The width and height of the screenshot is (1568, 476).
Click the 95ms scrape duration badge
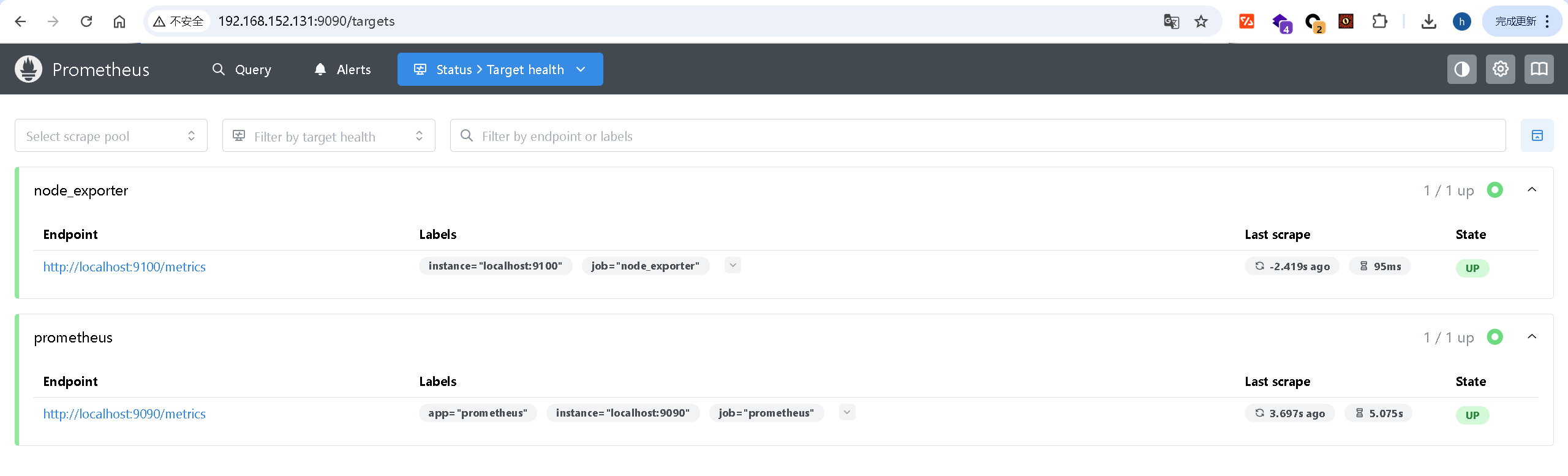[1380, 266]
